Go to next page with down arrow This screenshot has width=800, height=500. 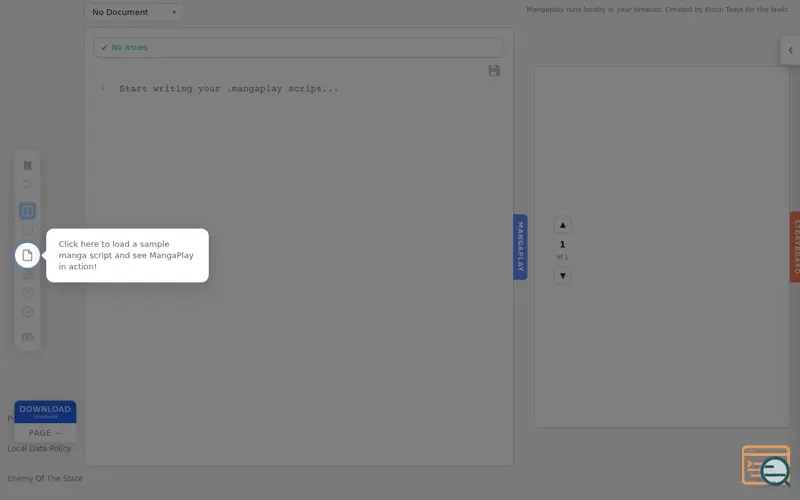pos(562,276)
